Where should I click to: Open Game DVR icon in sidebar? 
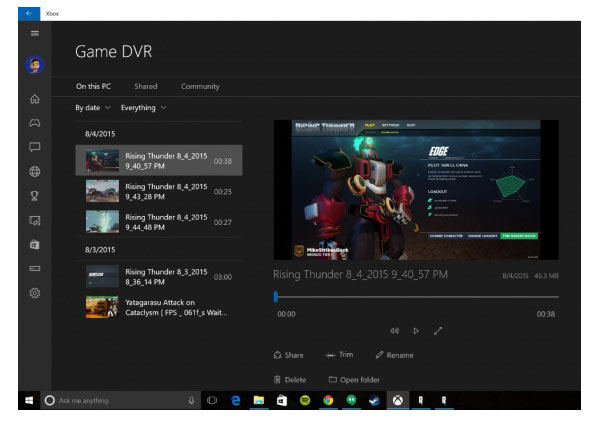point(35,220)
